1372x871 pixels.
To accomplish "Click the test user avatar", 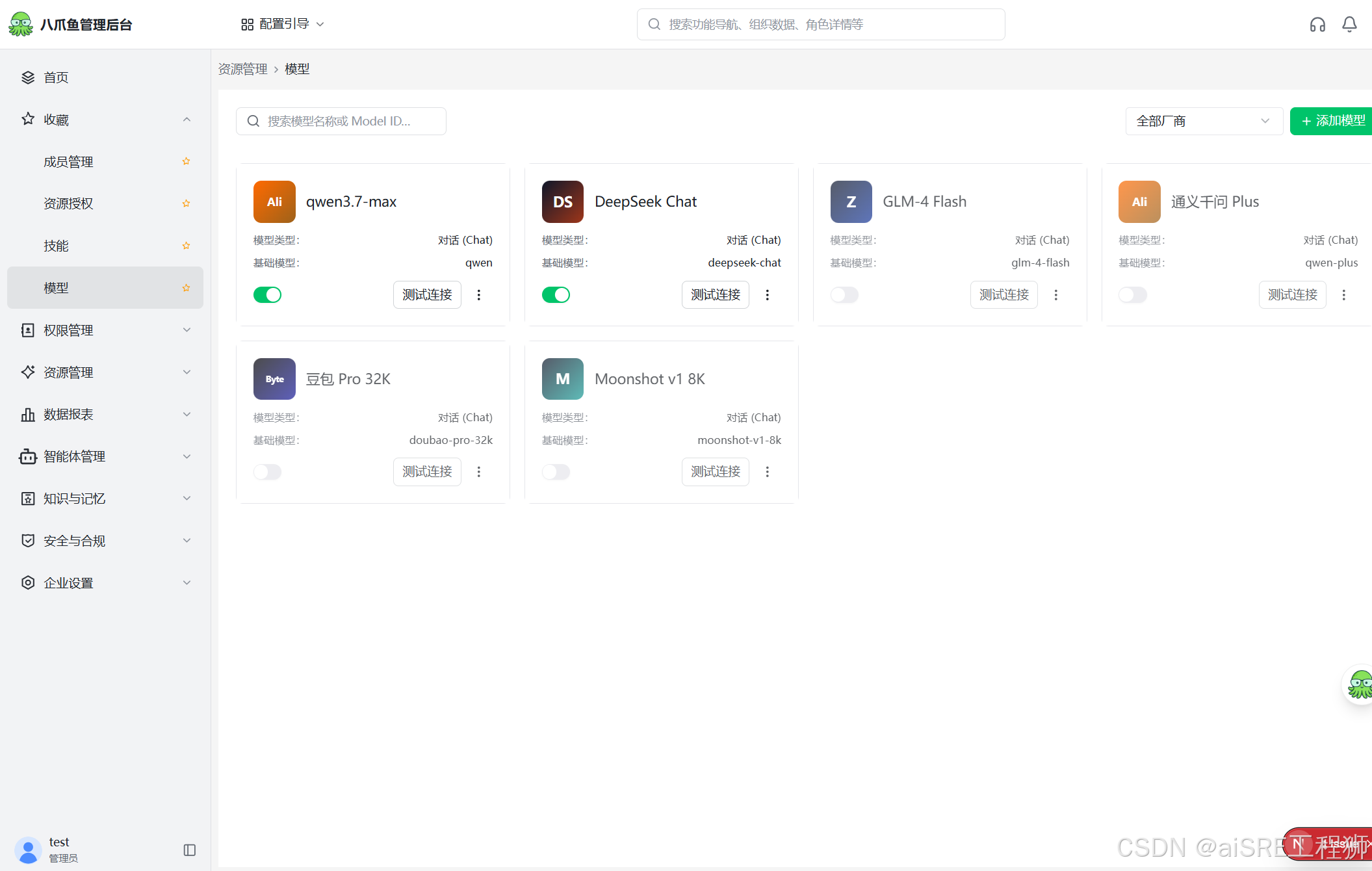I will [x=29, y=850].
